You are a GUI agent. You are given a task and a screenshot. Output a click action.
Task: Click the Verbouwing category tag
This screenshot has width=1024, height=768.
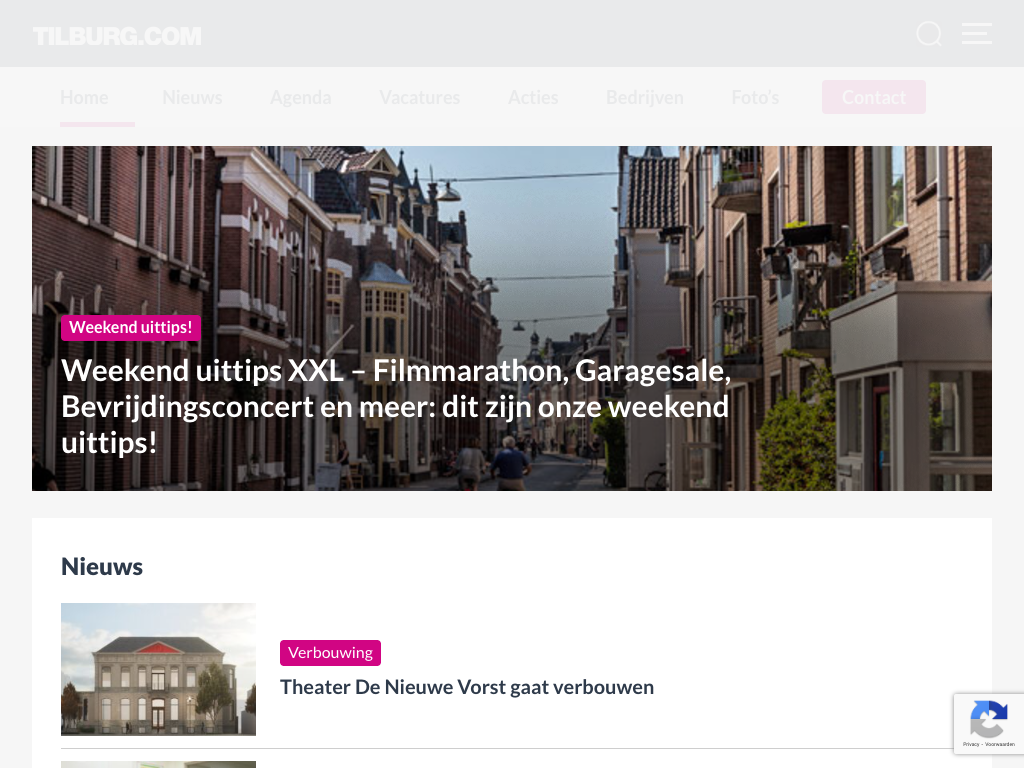click(330, 652)
